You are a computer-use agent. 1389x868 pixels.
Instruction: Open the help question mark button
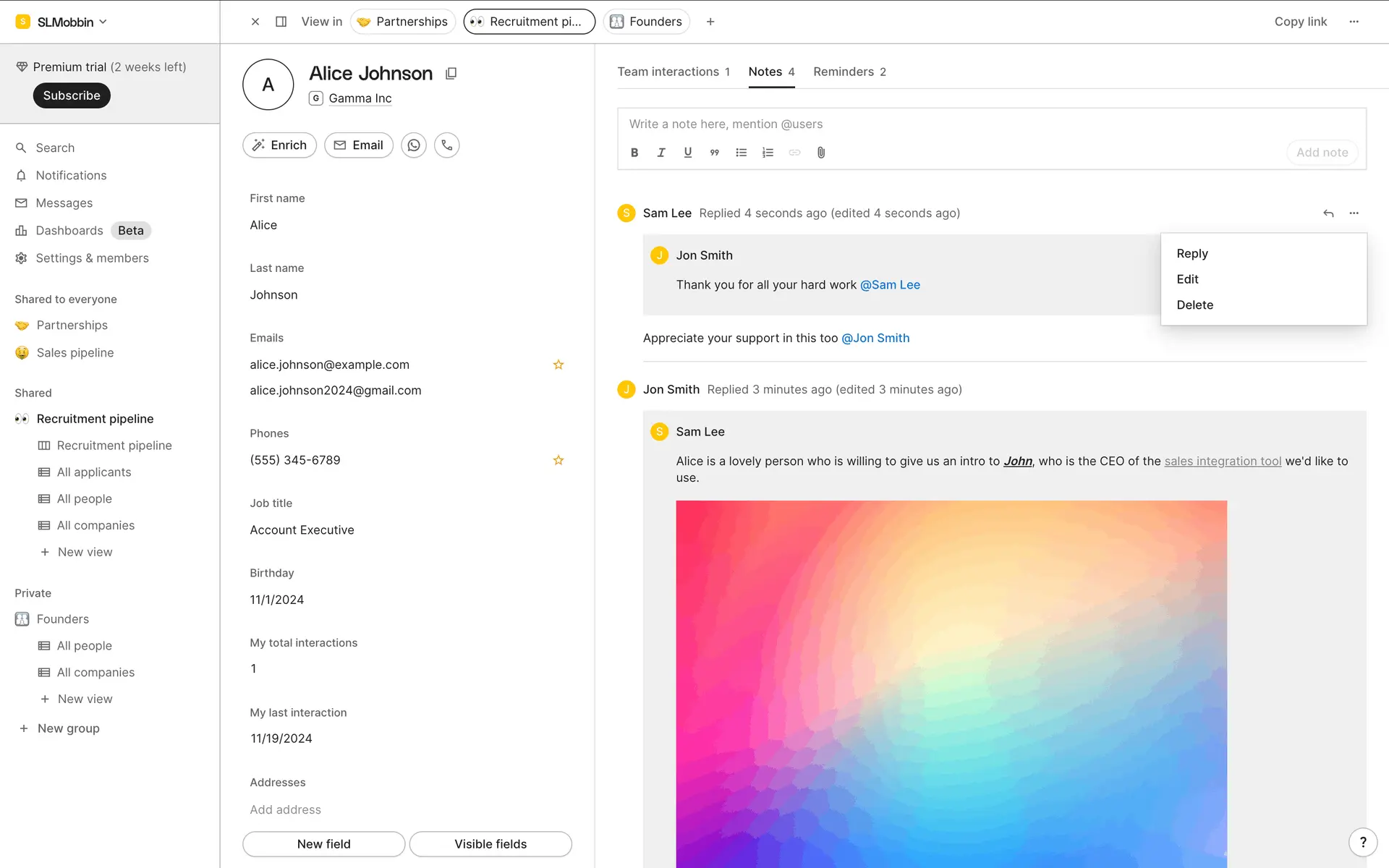1363,842
